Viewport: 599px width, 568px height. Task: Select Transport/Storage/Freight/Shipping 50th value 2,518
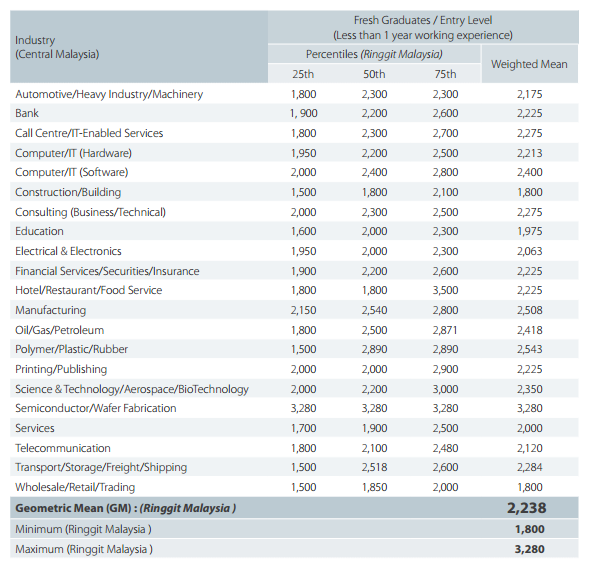[x=374, y=467]
